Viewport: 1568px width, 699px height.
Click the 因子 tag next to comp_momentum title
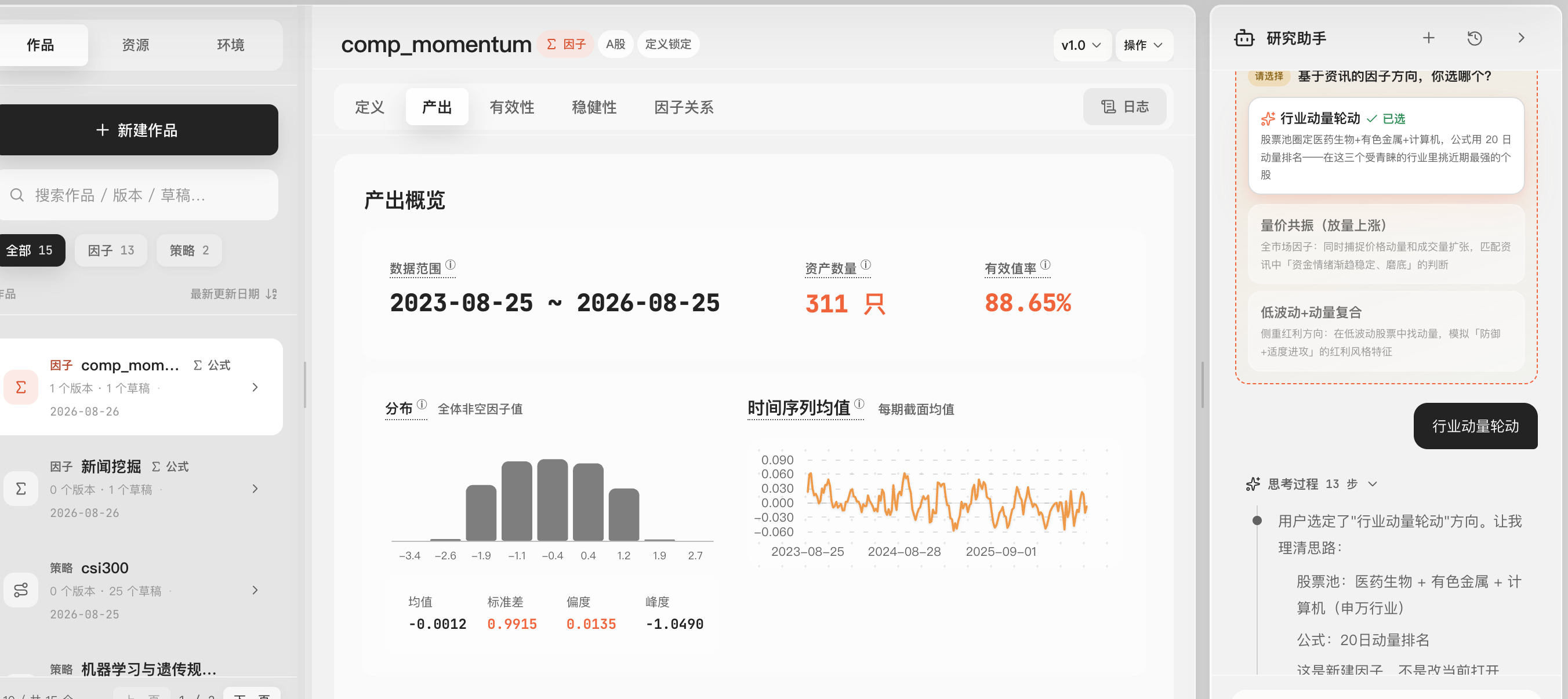coord(565,45)
